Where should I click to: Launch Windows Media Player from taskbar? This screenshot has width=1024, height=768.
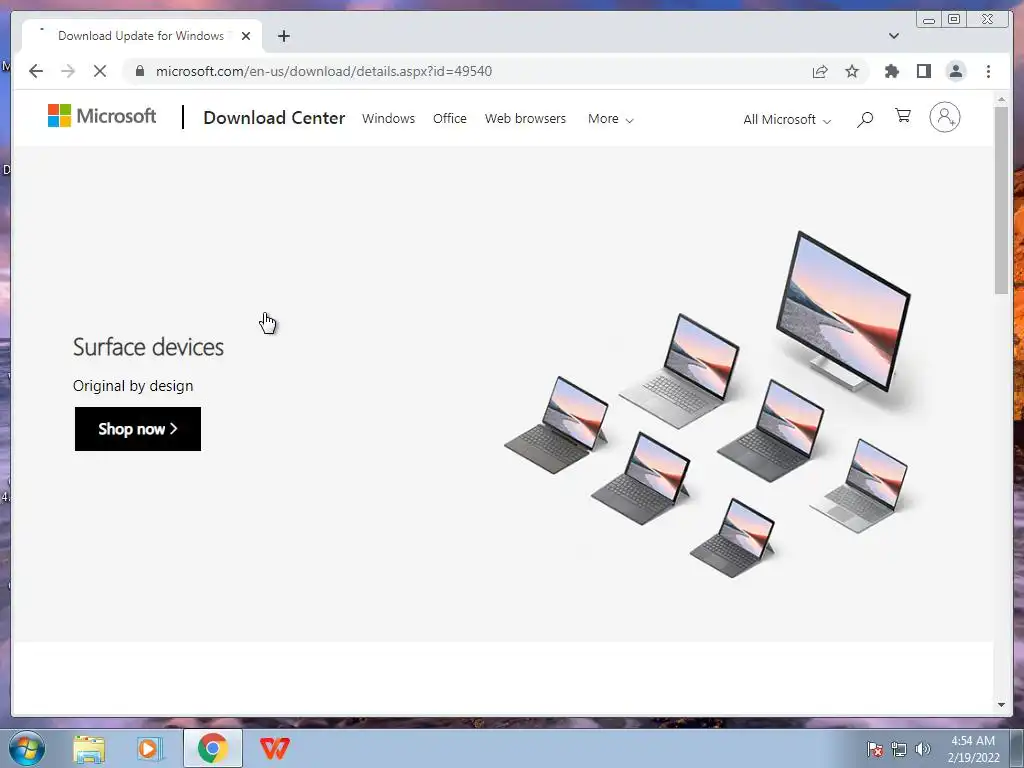150,748
